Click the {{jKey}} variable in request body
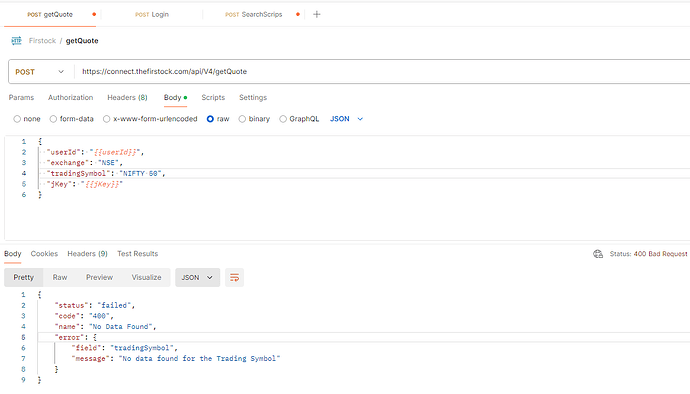This screenshot has width=690, height=394. (x=102, y=184)
